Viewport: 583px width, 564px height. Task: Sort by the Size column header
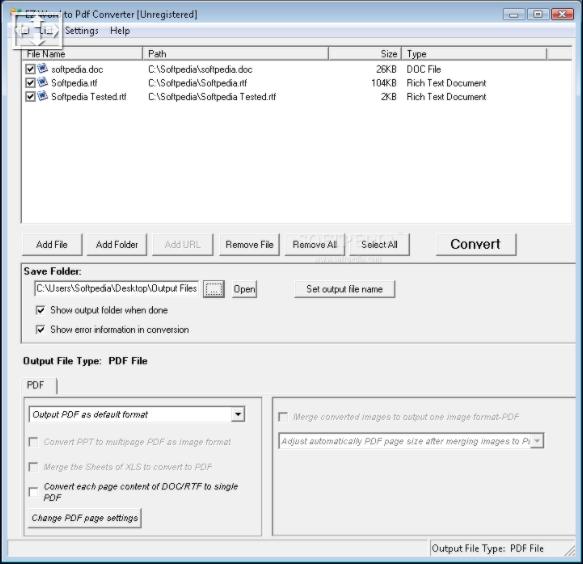coord(365,54)
